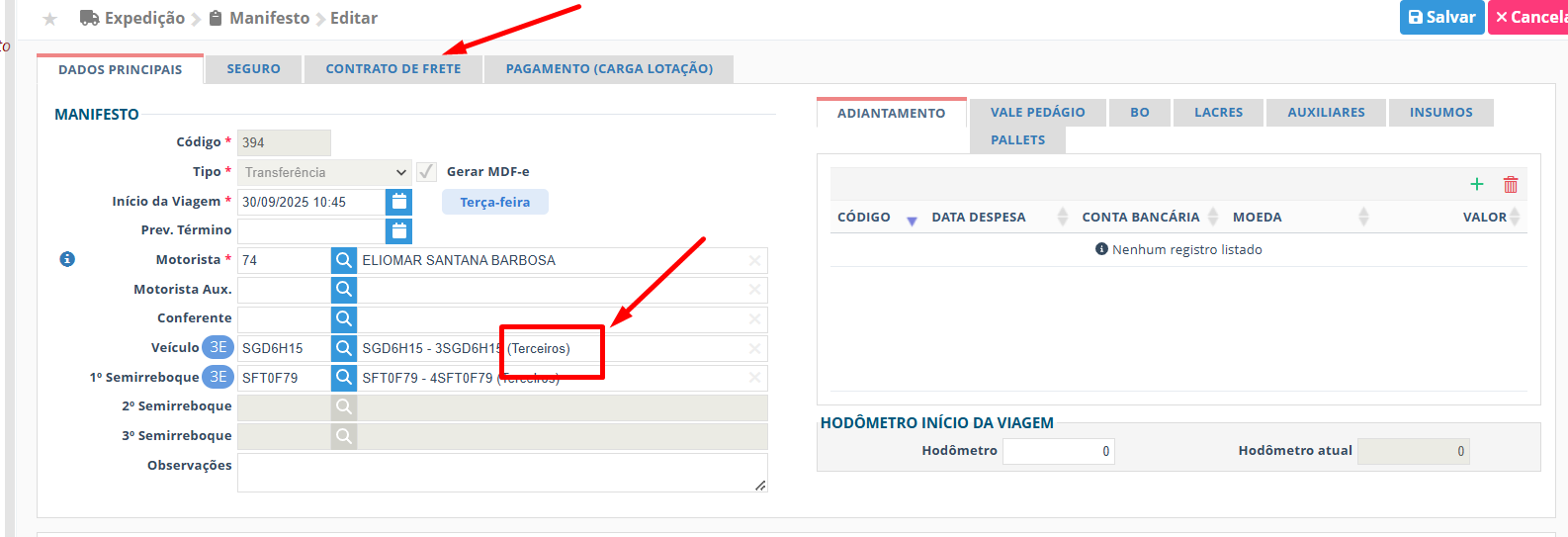The width and height of the screenshot is (1568, 537).
Task: Open calendar for Prev. Término
Action: [398, 230]
